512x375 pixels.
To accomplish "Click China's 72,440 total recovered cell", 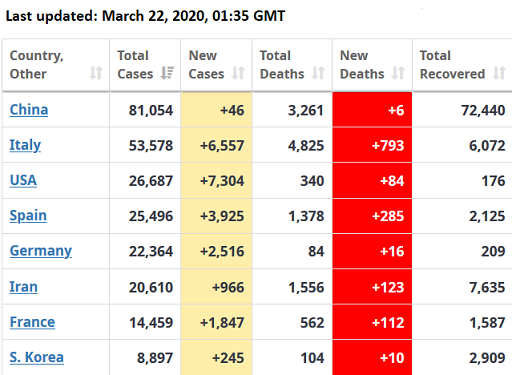I will (462, 110).
